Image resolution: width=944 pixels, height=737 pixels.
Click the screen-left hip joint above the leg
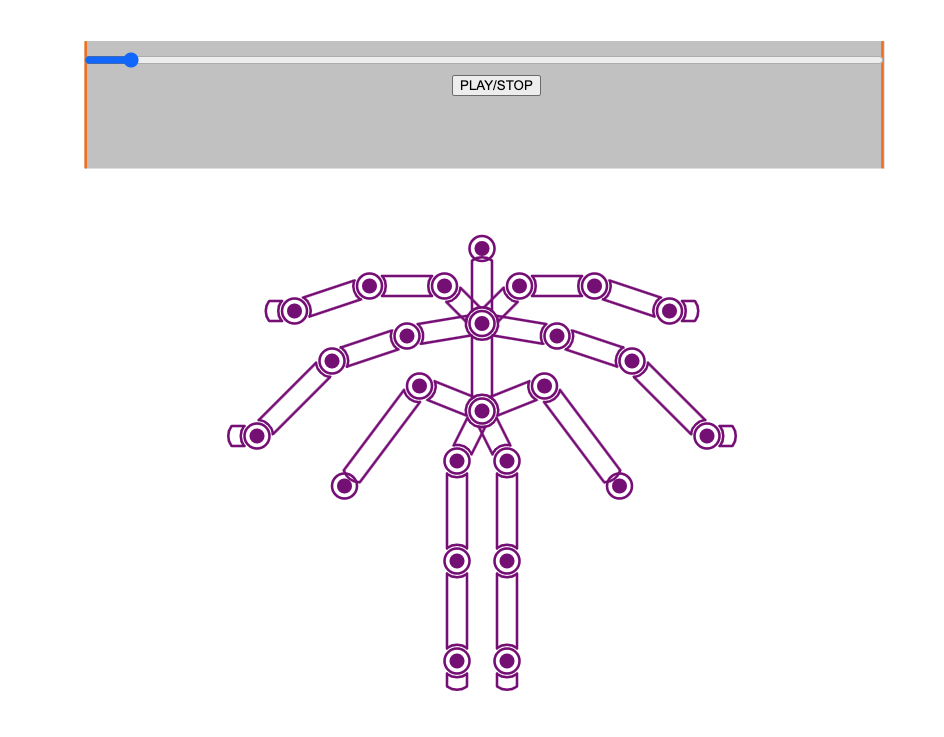coord(457,461)
